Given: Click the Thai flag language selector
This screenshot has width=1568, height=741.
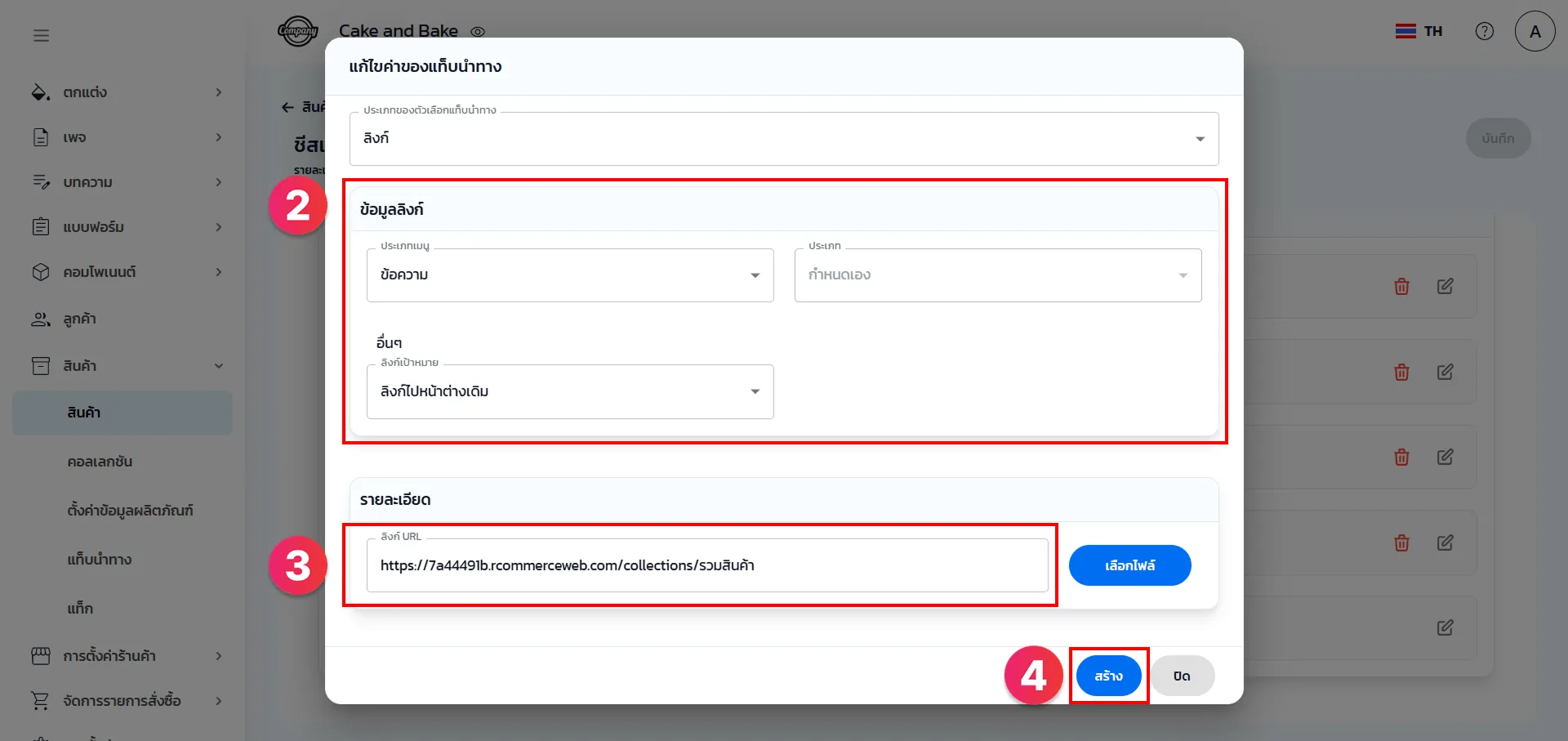Looking at the screenshot, I should point(1419,31).
